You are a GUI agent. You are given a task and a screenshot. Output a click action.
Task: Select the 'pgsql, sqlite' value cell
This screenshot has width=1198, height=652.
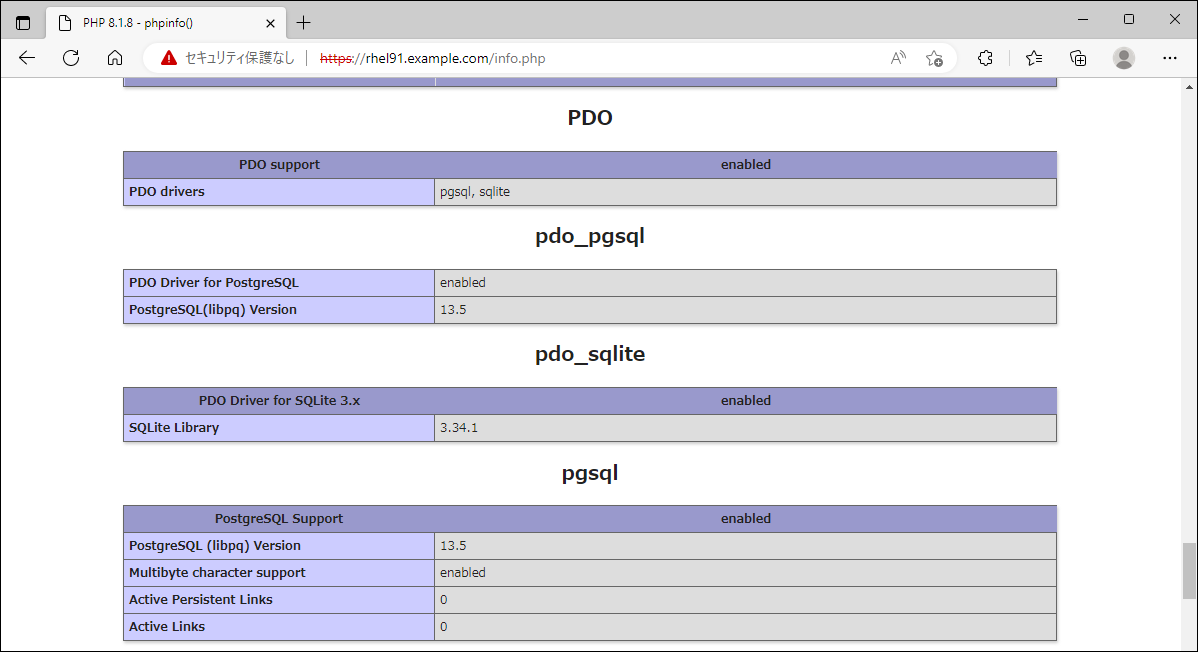746,192
